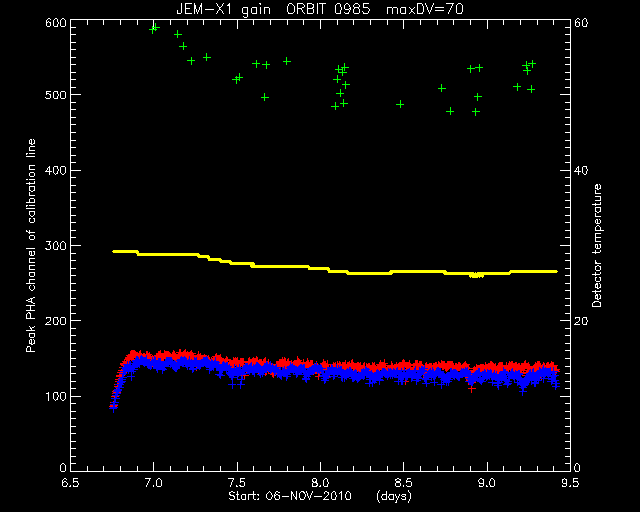Click the maxDV=70 label

(425, 9)
